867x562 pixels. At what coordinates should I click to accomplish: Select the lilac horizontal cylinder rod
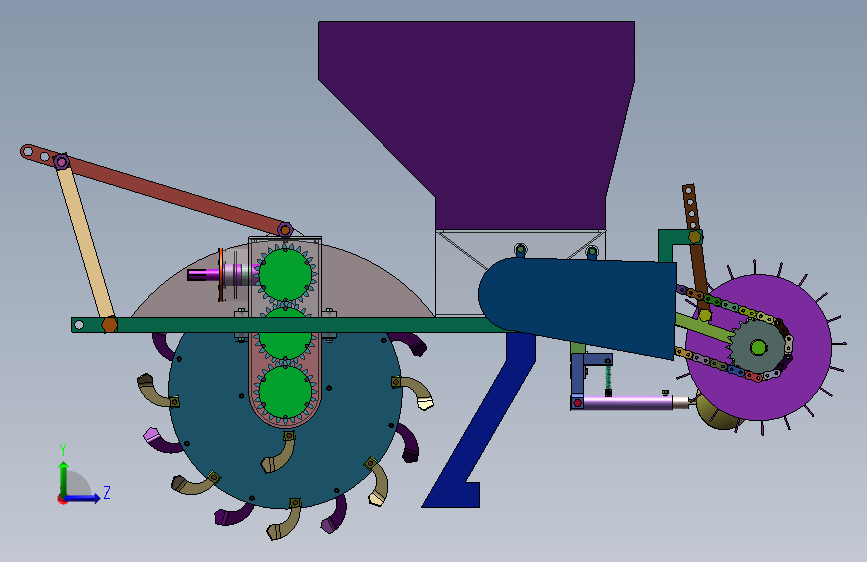[x=628, y=403]
